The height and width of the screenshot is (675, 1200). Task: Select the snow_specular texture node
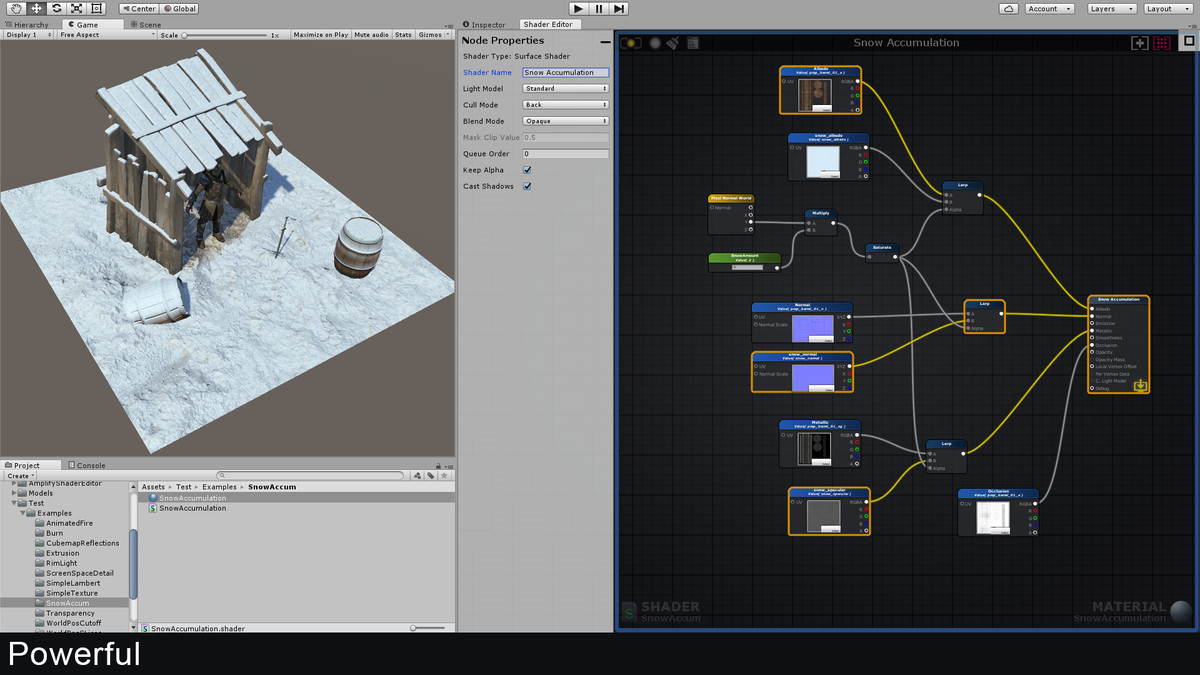pyautogui.click(x=829, y=511)
